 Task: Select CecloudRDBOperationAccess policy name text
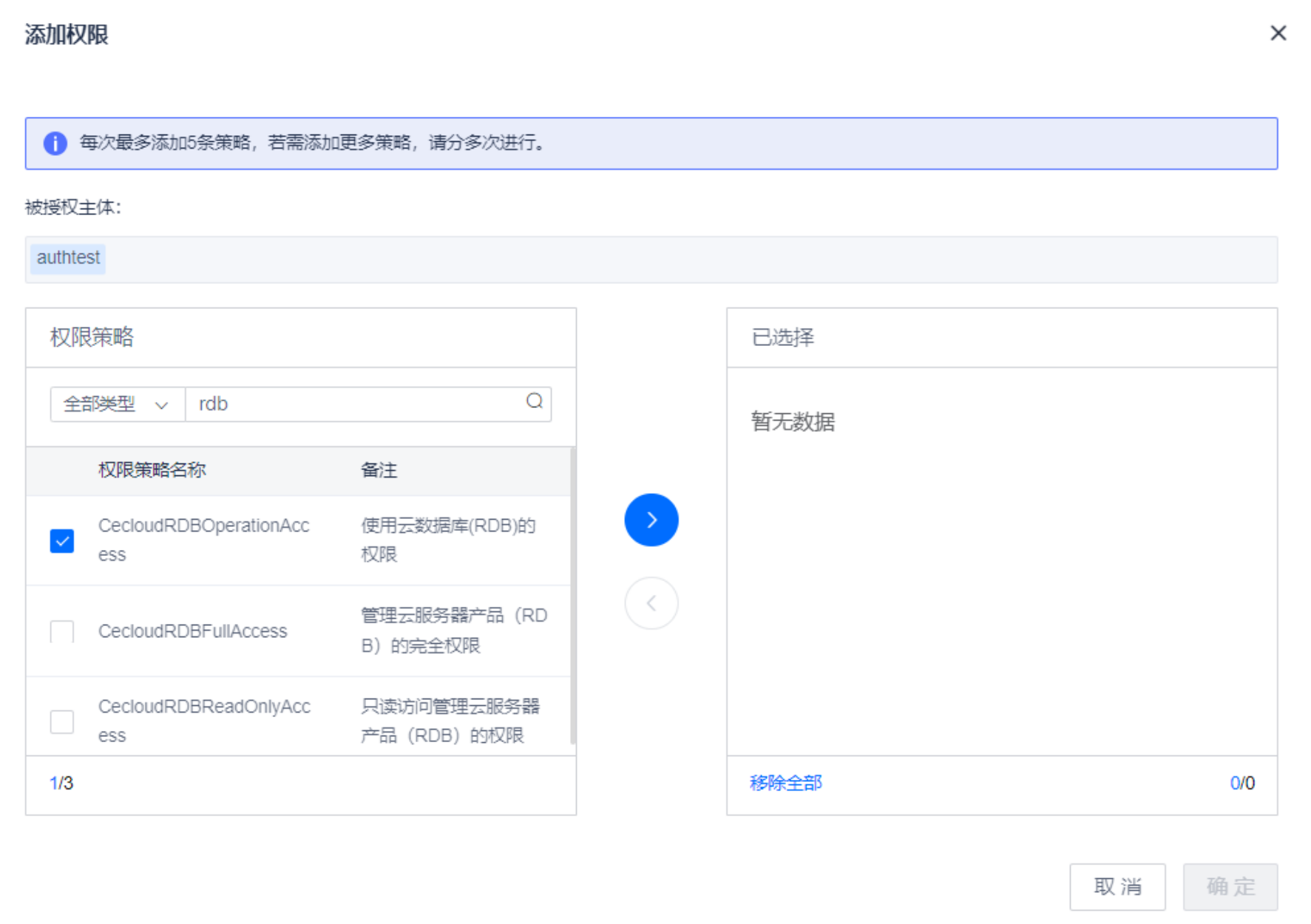click(204, 540)
